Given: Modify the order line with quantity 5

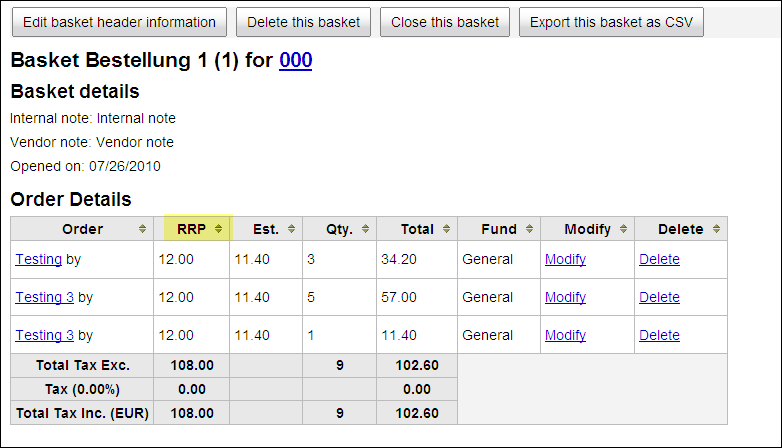Looking at the screenshot, I should pos(565,297).
